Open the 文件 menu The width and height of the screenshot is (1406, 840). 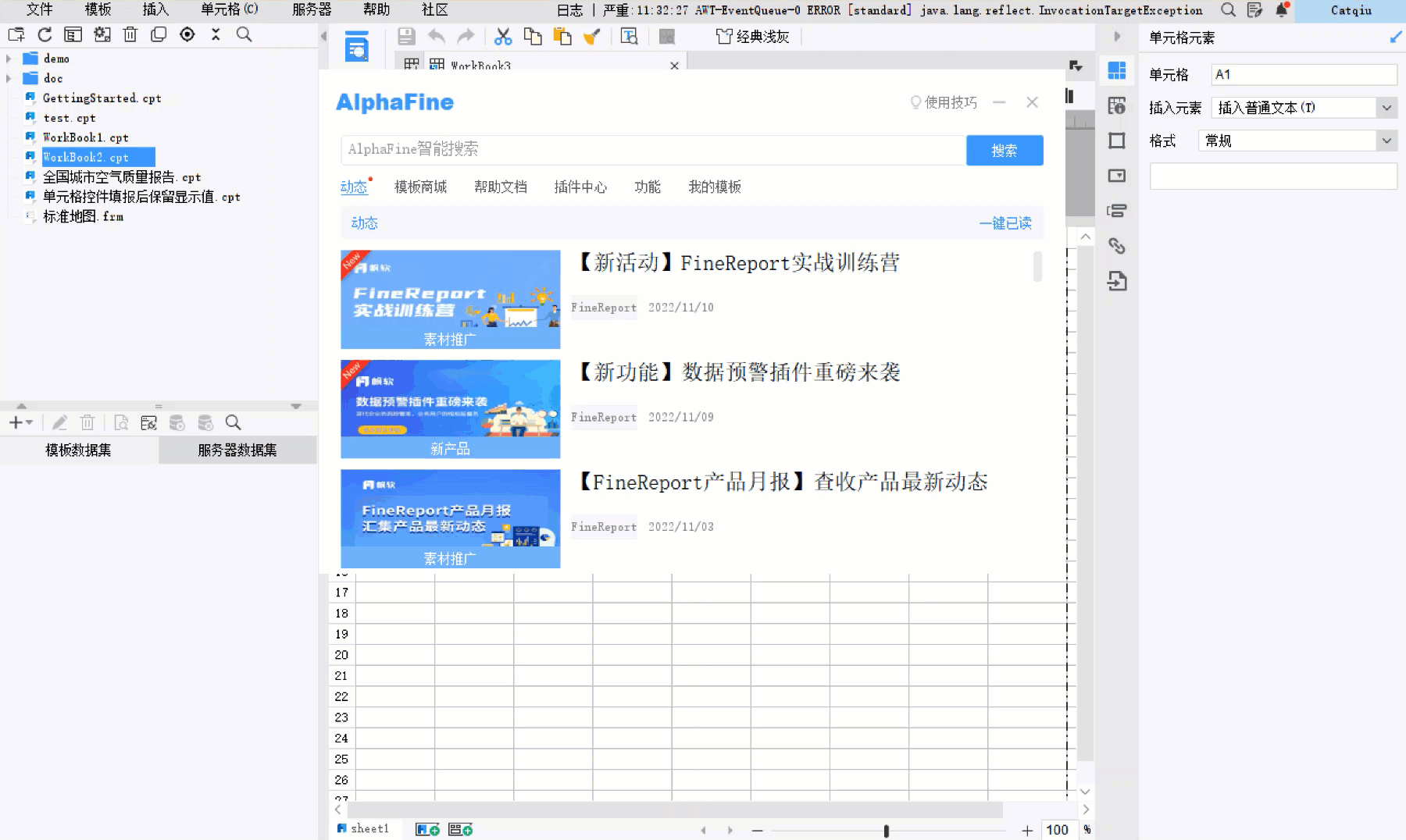pos(40,9)
